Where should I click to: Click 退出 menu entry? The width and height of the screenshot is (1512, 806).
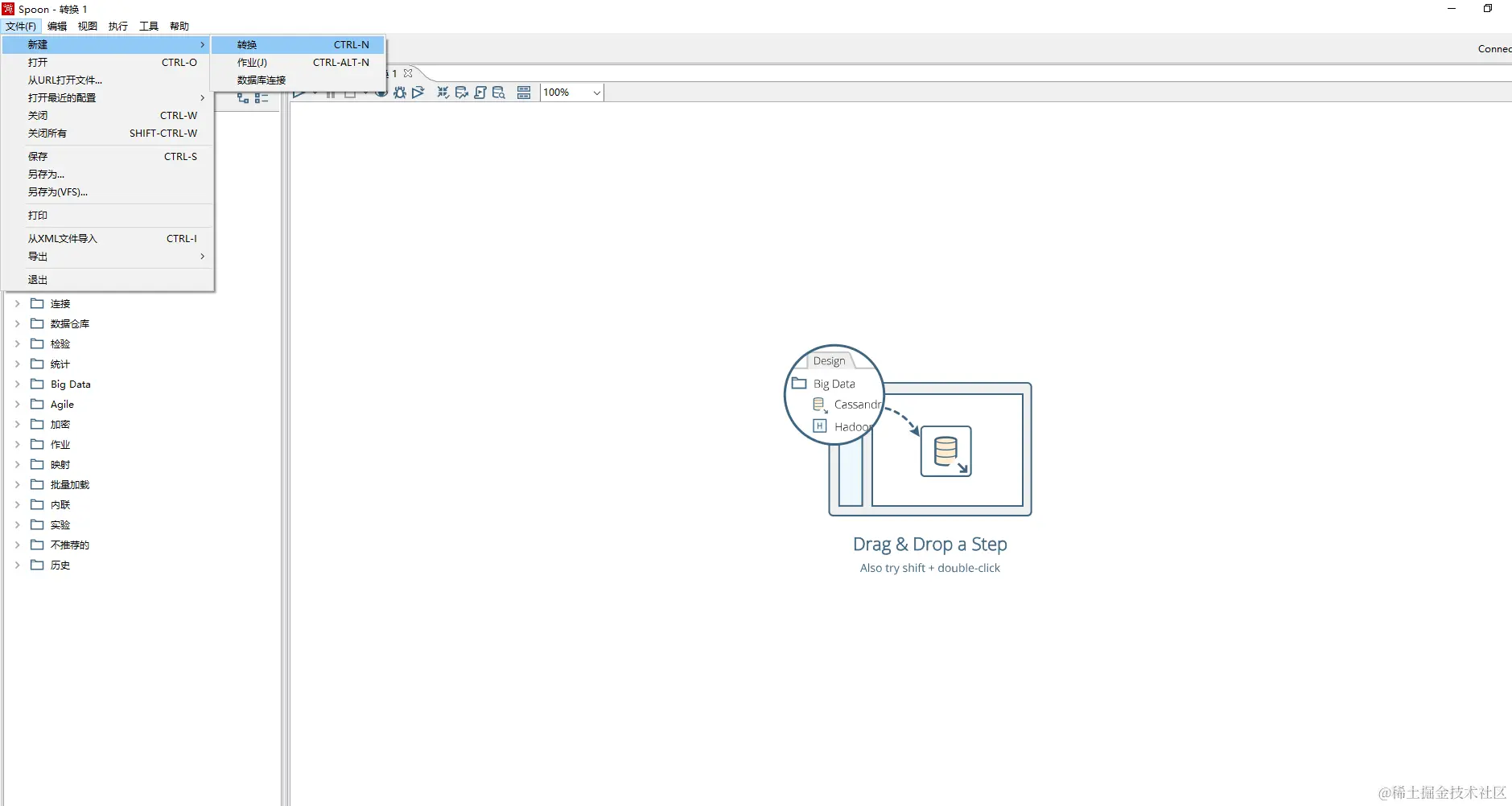click(x=108, y=280)
